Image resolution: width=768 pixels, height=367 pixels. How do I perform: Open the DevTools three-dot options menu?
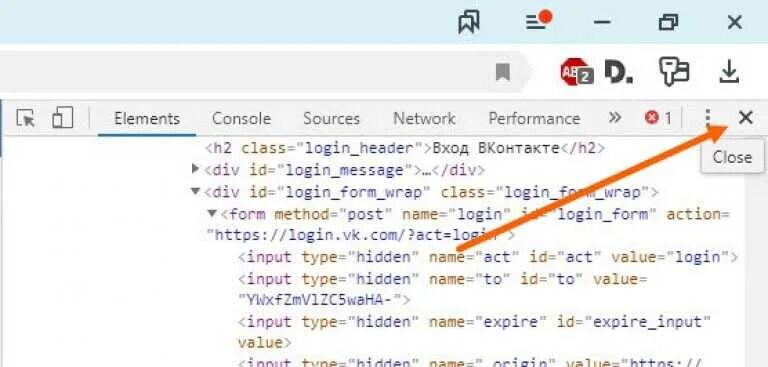707,118
